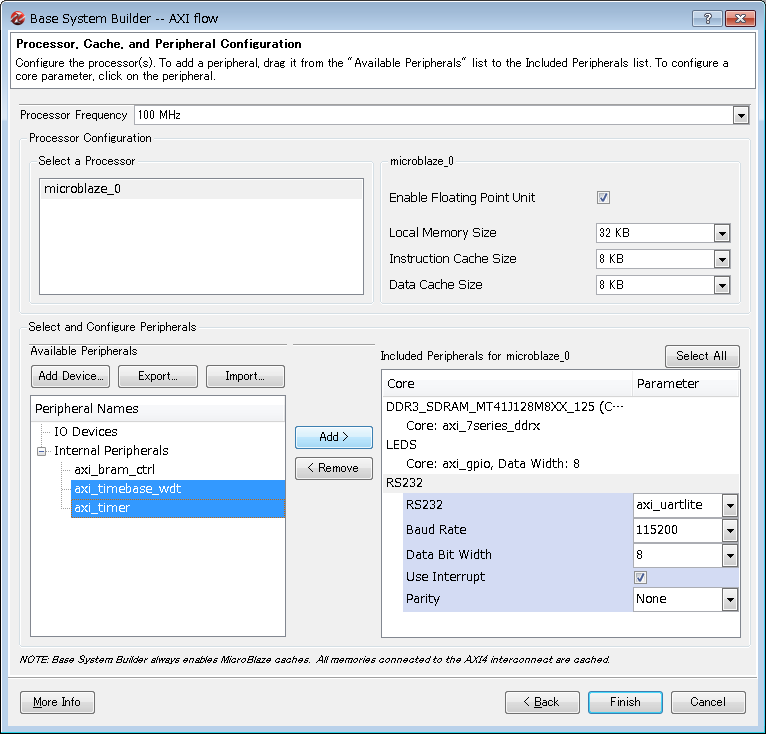
Task: Select axi_bram_ctrl in the peripheral list
Action: [x=114, y=470]
